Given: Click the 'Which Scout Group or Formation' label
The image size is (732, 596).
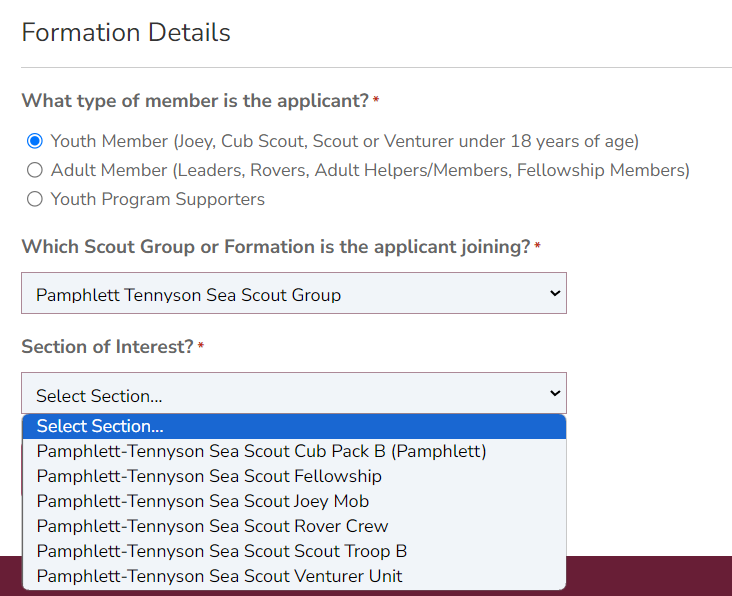Looking at the screenshot, I should tap(276, 247).
